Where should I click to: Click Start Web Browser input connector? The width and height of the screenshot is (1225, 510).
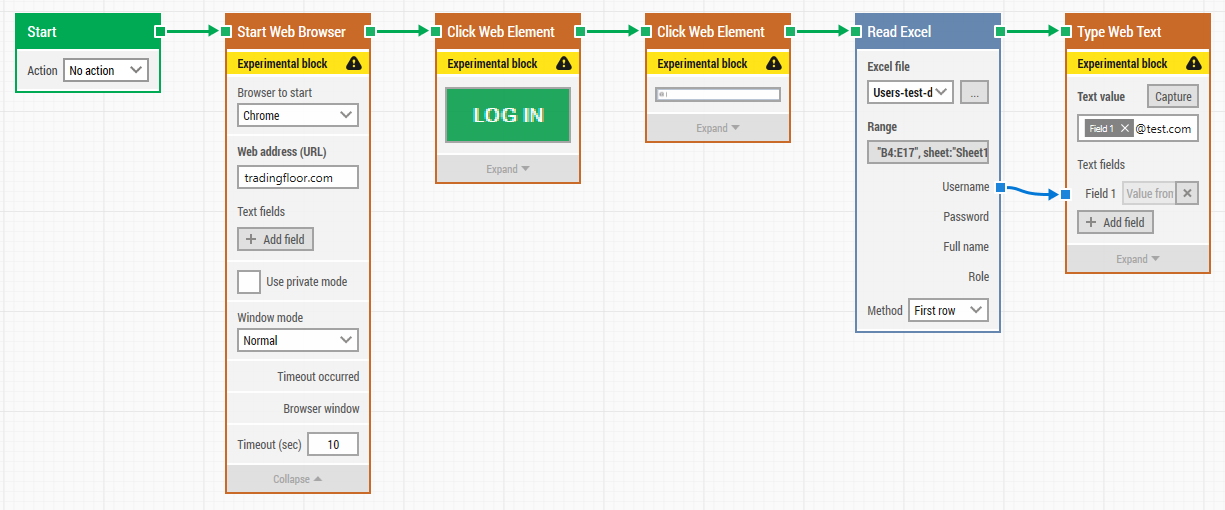[x=226, y=32]
